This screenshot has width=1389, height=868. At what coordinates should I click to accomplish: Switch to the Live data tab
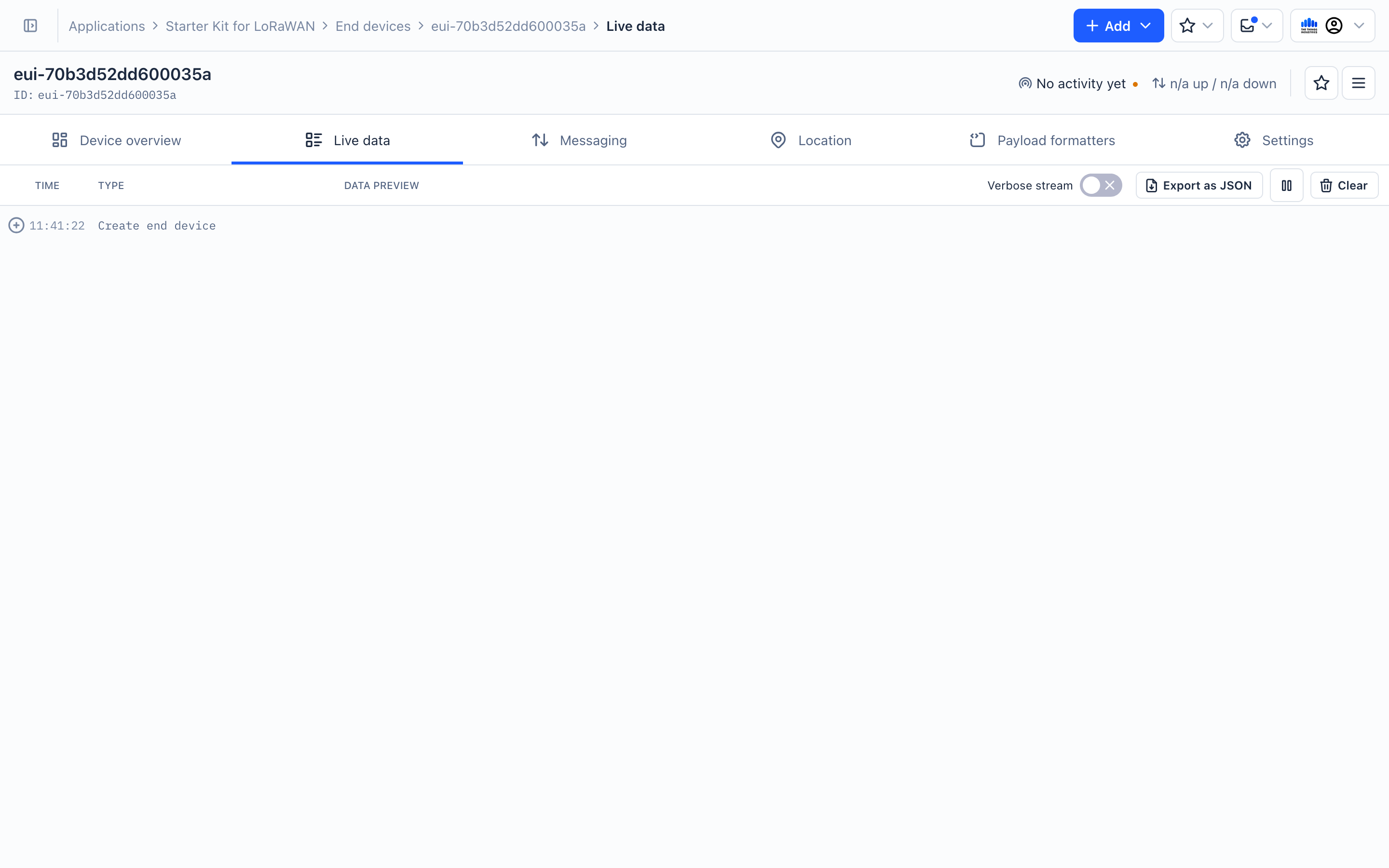[x=362, y=139]
